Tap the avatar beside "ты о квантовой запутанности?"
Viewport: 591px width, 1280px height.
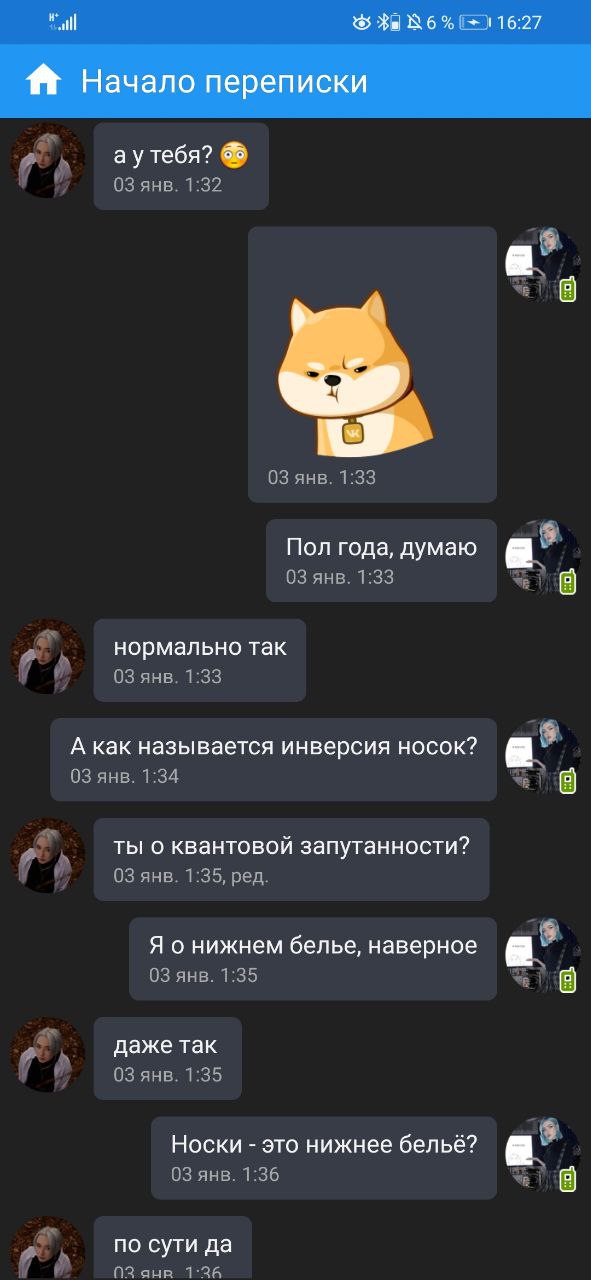(47, 856)
